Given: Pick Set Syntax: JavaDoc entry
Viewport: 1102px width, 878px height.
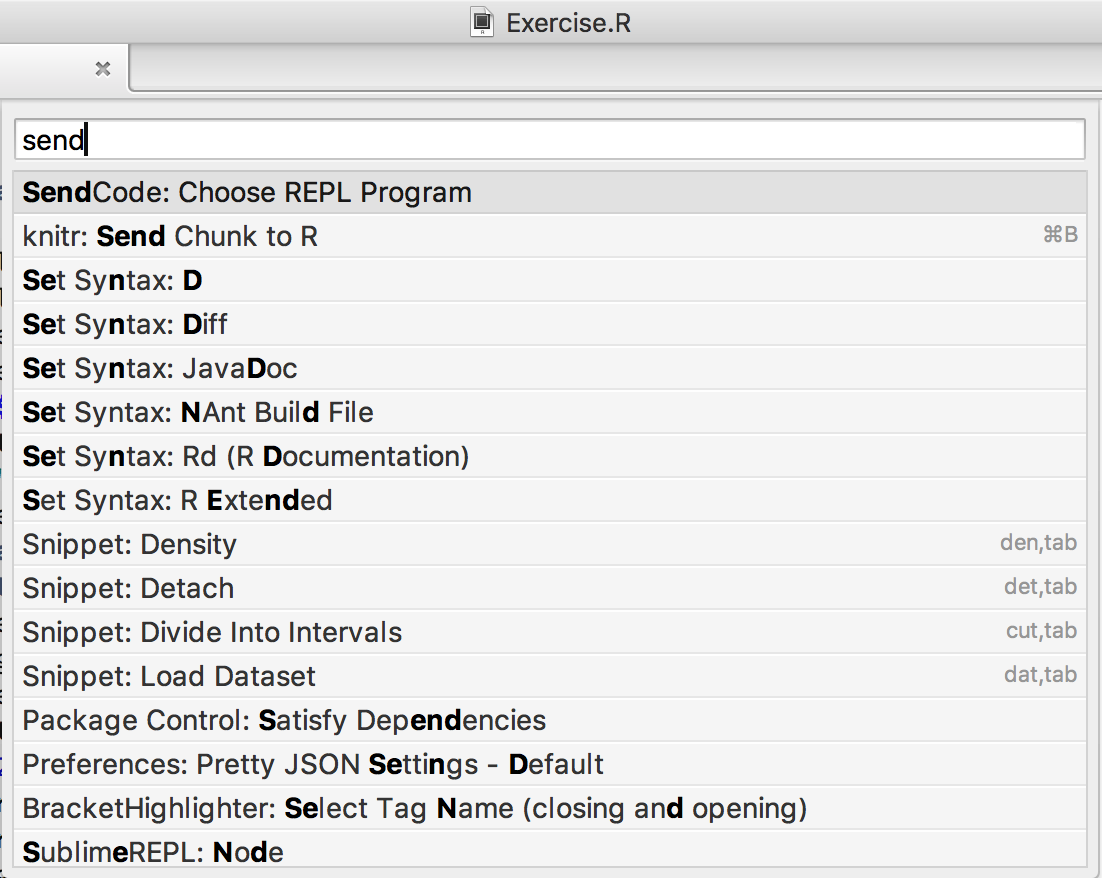Looking at the screenshot, I should (x=550, y=368).
